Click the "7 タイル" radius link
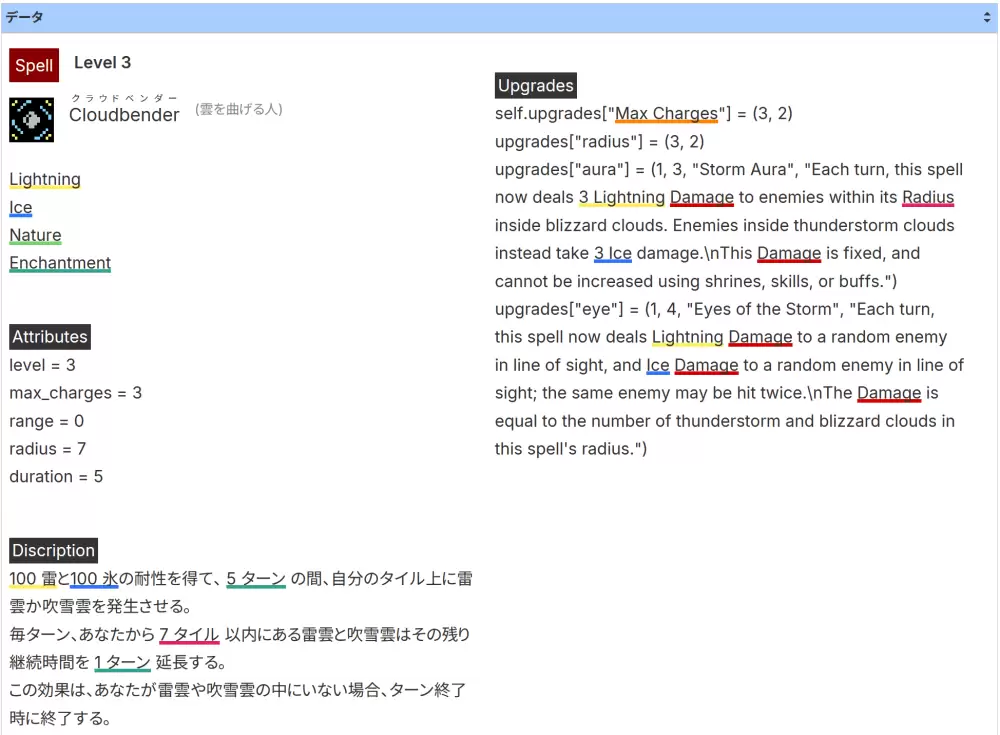This screenshot has width=1000, height=735. (189, 635)
